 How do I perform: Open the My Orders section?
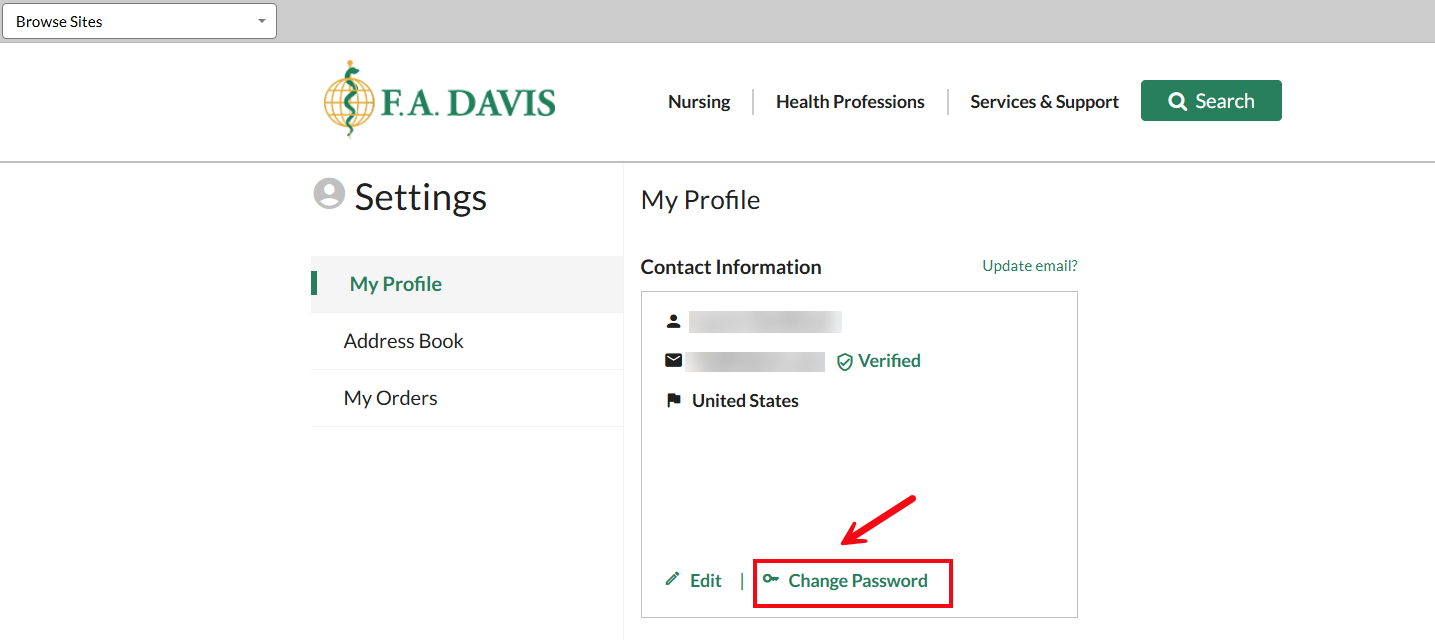(x=390, y=398)
